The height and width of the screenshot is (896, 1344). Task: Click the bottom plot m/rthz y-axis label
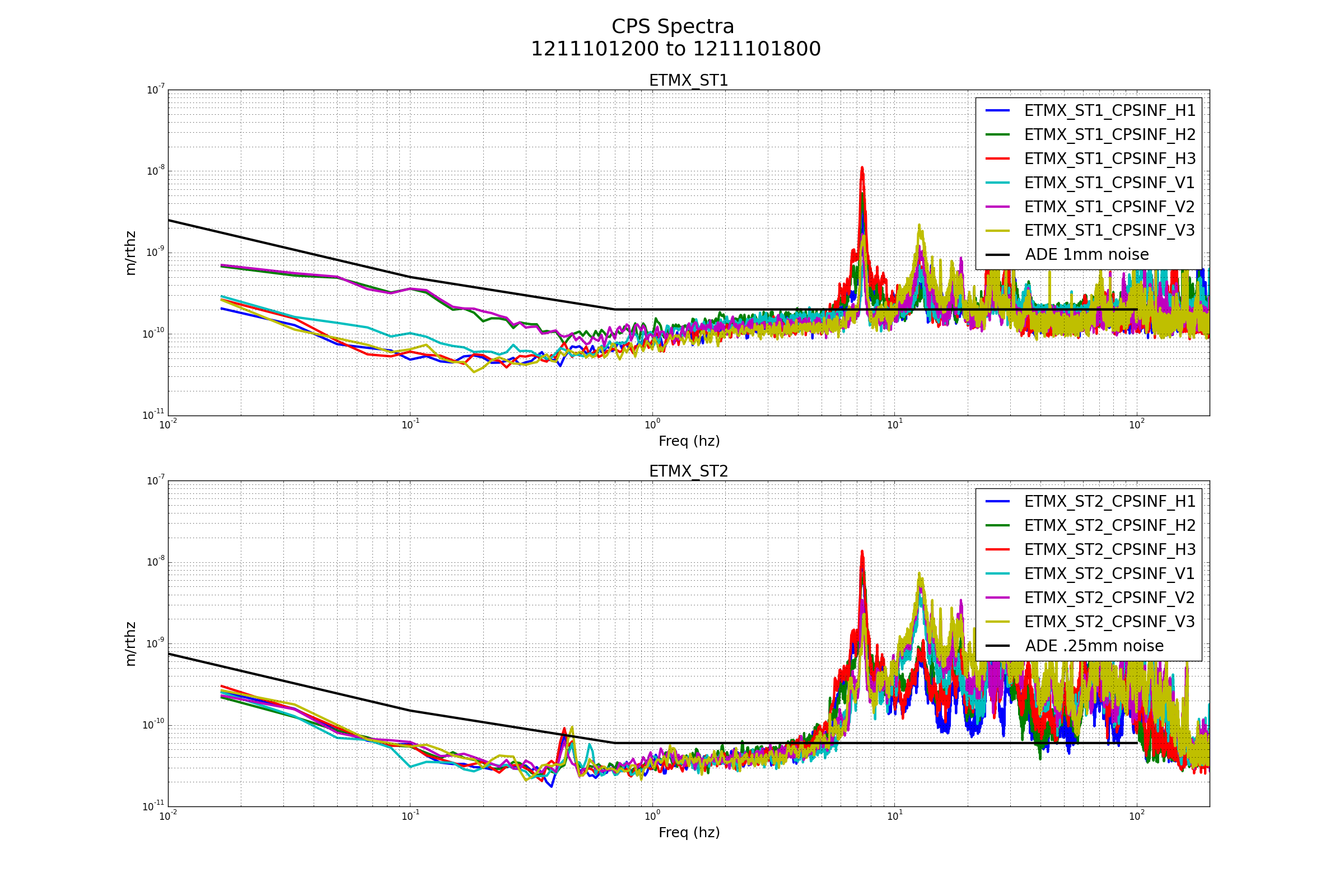[x=131, y=644]
